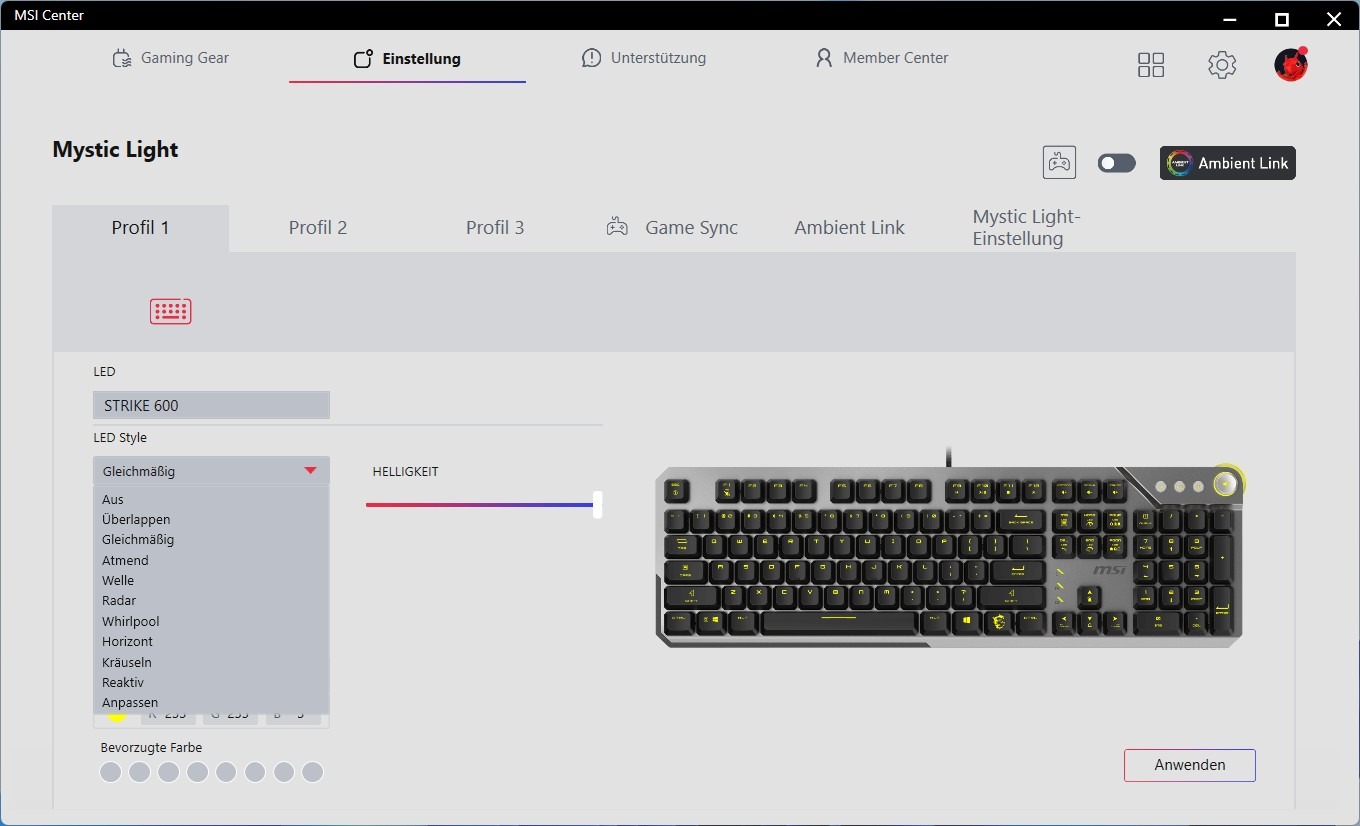Select the Profil 3 tab
1360x826 pixels.
click(x=495, y=228)
